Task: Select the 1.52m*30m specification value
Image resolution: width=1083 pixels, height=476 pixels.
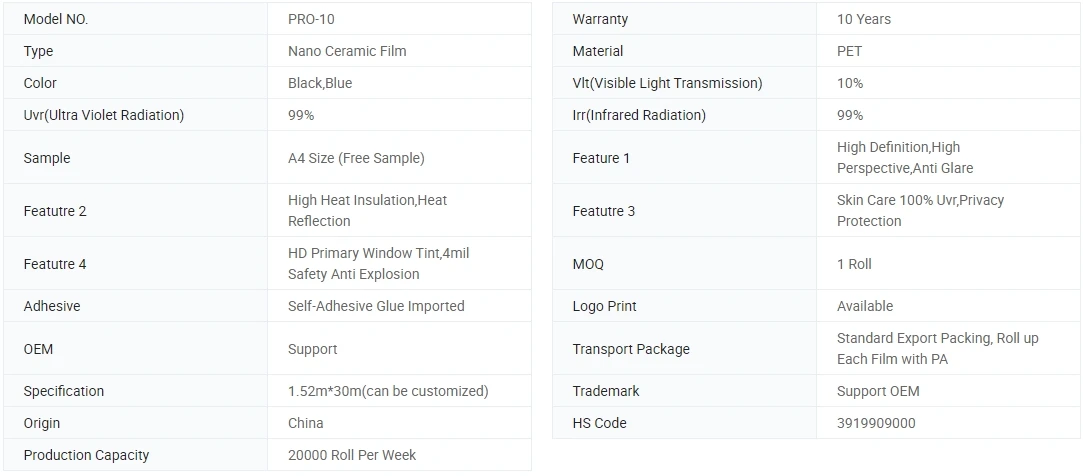Action: 388,391
